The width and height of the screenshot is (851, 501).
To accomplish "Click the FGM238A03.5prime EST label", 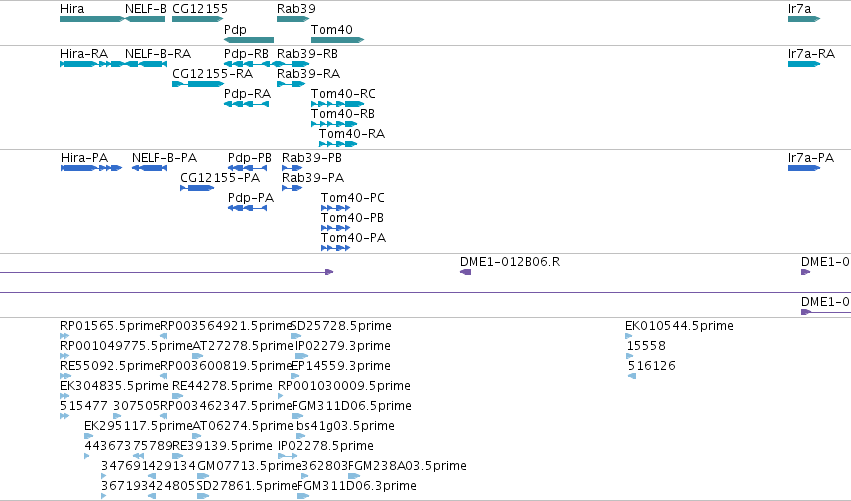I will [407, 466].
